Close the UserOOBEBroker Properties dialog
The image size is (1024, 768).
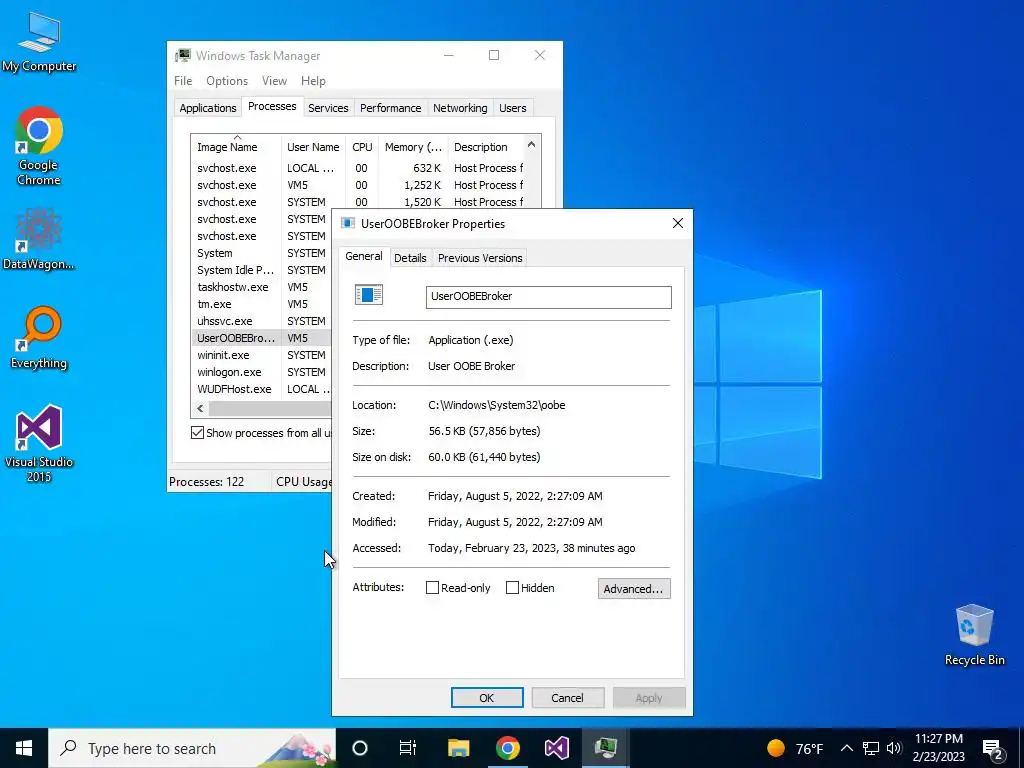(x=678, y=223)
